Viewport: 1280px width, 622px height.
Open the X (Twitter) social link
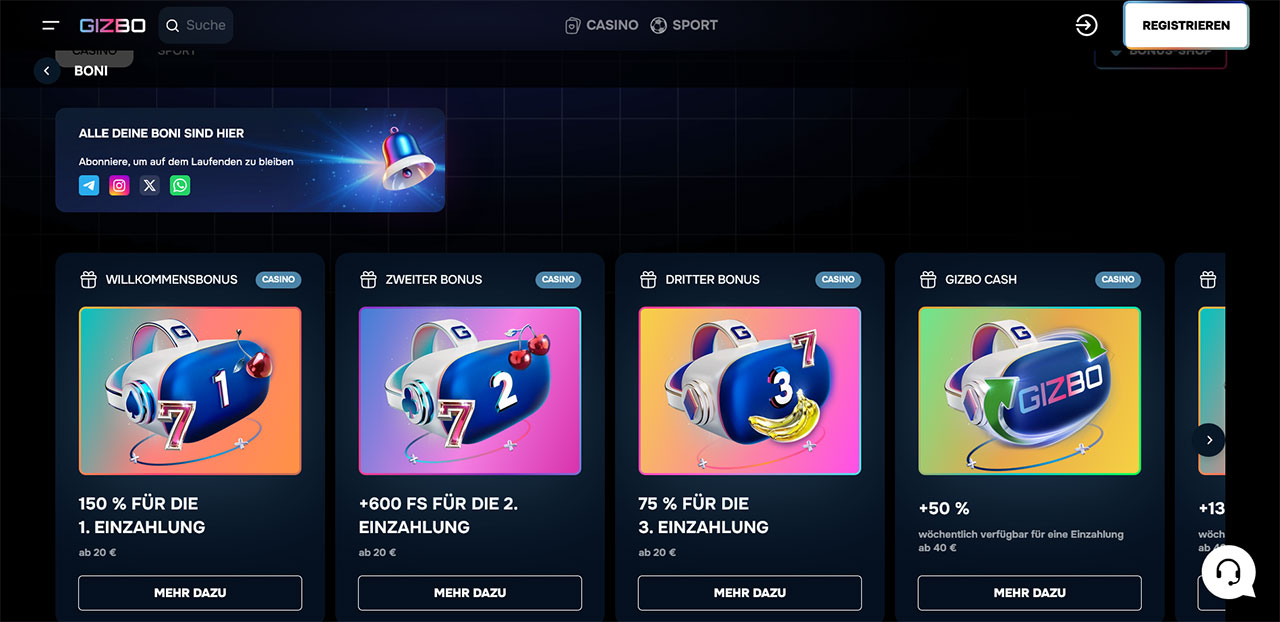(x=149, y=185)
